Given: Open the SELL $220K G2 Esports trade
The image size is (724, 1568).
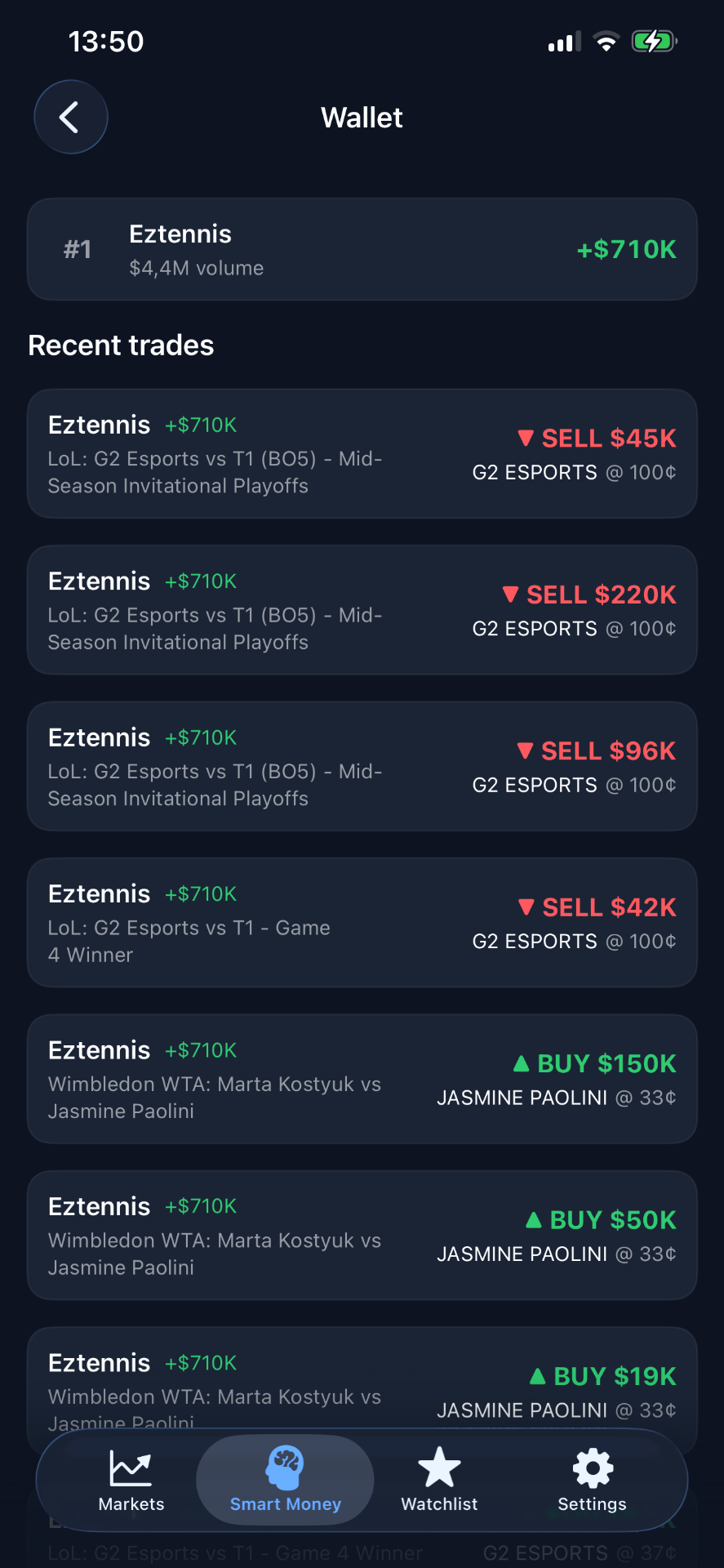Looking at the screenshot, I should (x=362, y=610).
